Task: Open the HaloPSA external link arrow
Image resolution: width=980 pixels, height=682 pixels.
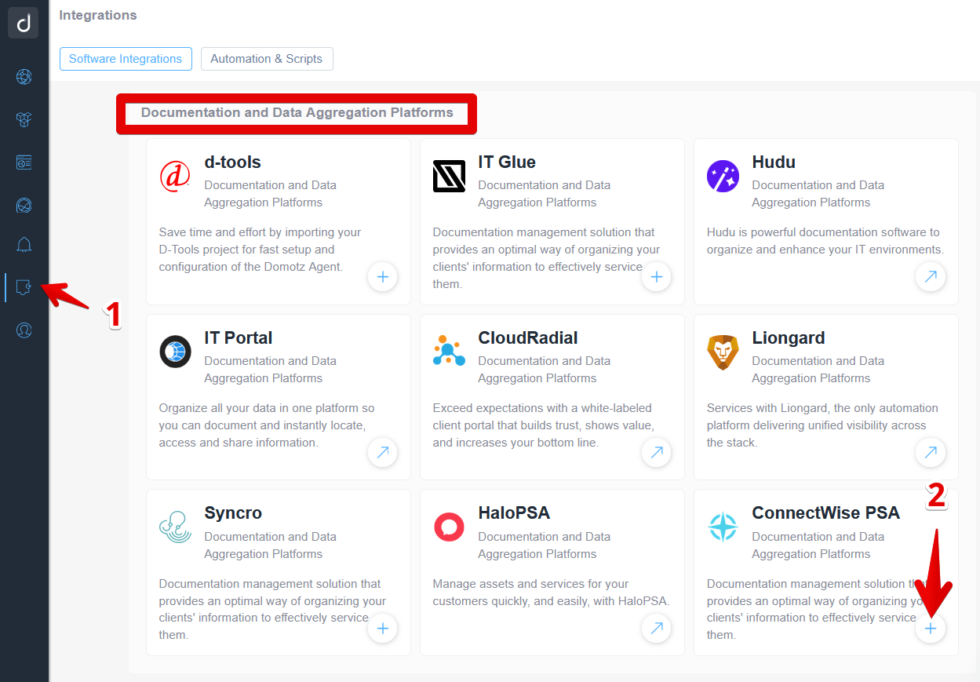Action: pyautogui.click(x=656, y=629)
